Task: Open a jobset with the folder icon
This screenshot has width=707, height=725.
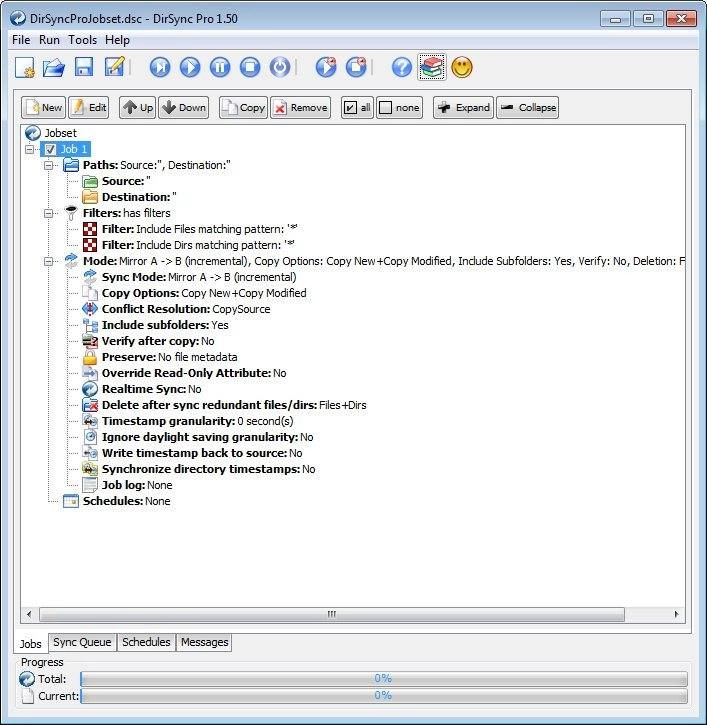Action: (54, 68)
